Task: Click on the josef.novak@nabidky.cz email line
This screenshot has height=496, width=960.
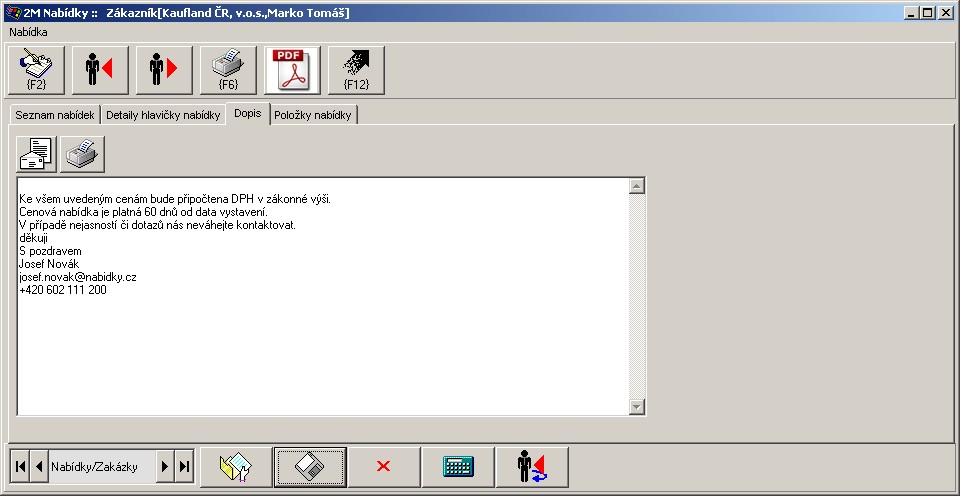Action: 78,277
